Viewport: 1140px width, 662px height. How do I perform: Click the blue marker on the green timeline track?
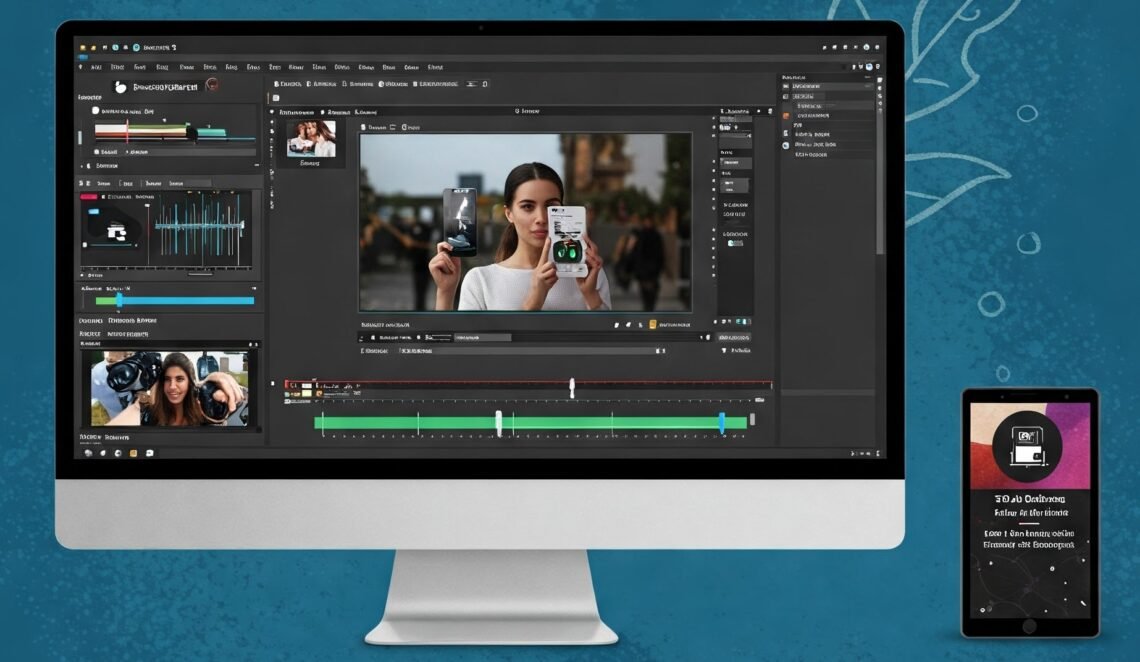(x=722, y=423)
